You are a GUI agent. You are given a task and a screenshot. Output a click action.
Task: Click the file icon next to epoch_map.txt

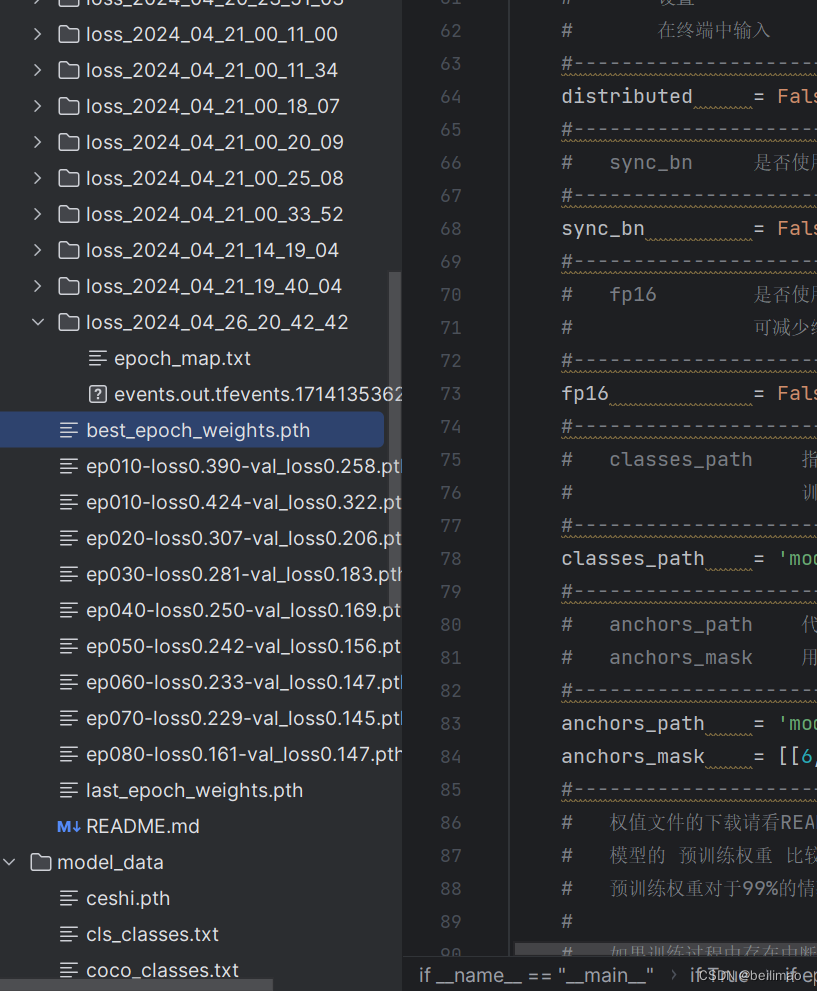97,358
